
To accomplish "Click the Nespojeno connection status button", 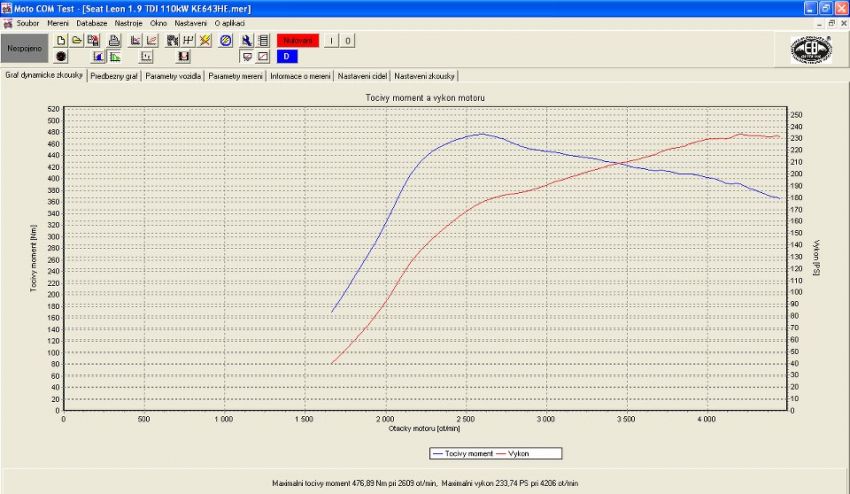I will tap(25, 48).
